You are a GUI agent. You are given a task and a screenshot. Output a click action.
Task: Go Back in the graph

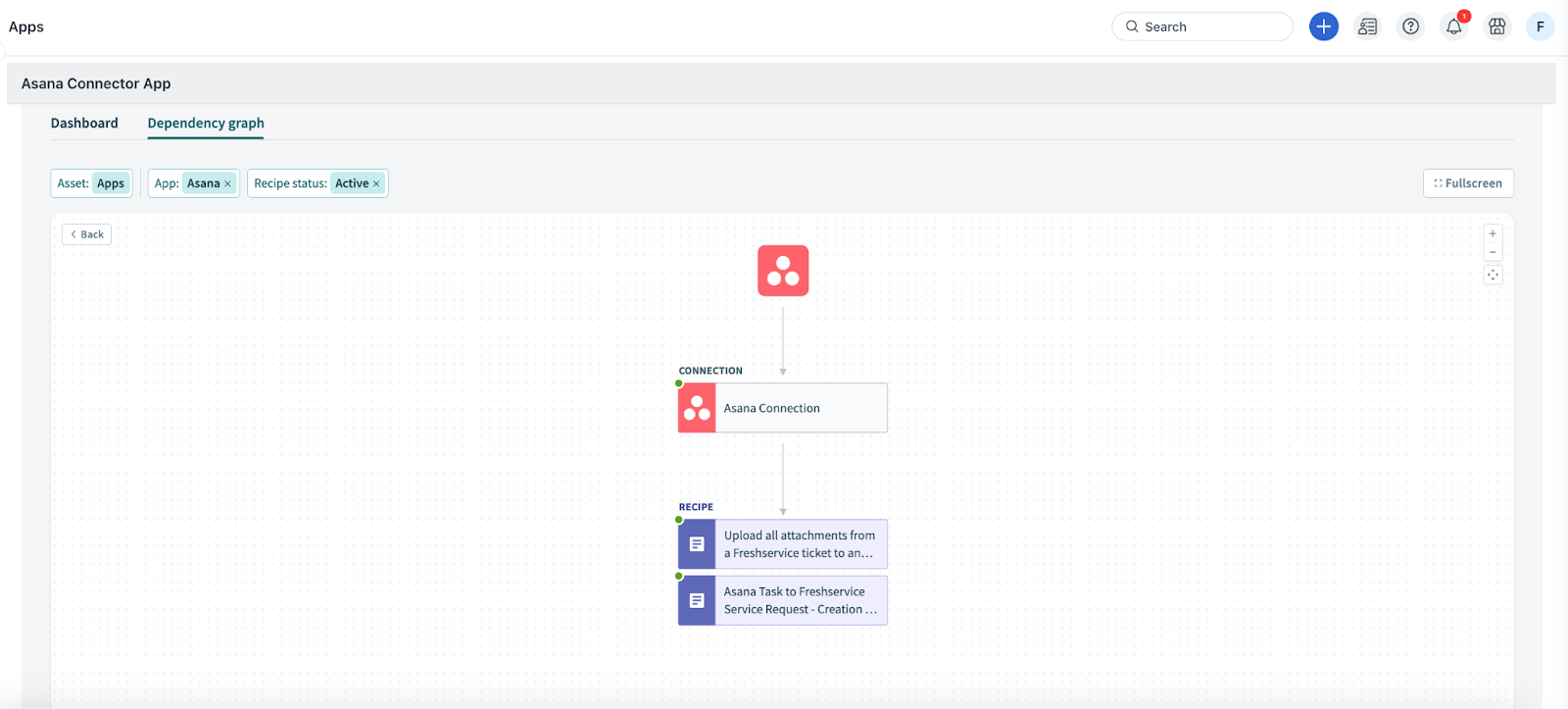pos(86,234)
